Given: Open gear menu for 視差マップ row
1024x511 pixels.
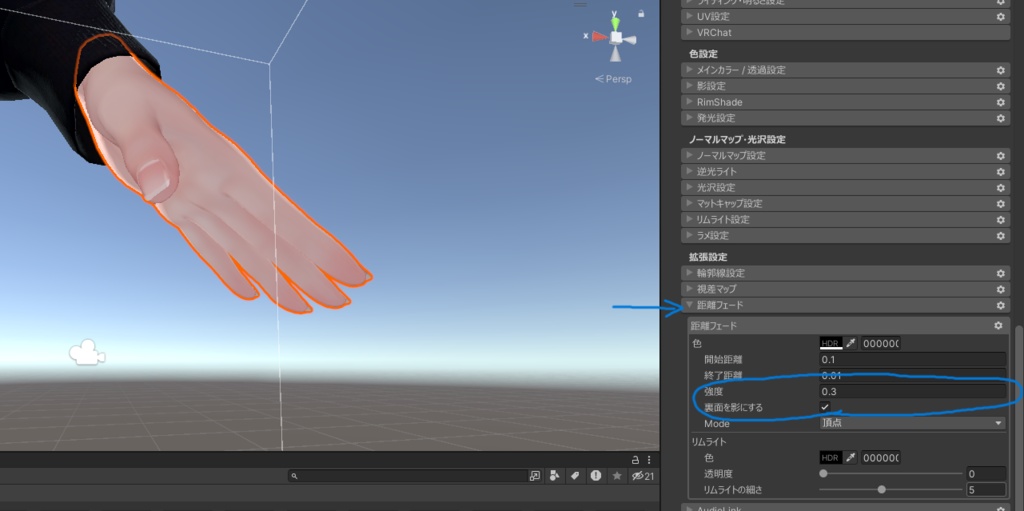Looking at the screenshot, I should tap(1000, 289).
